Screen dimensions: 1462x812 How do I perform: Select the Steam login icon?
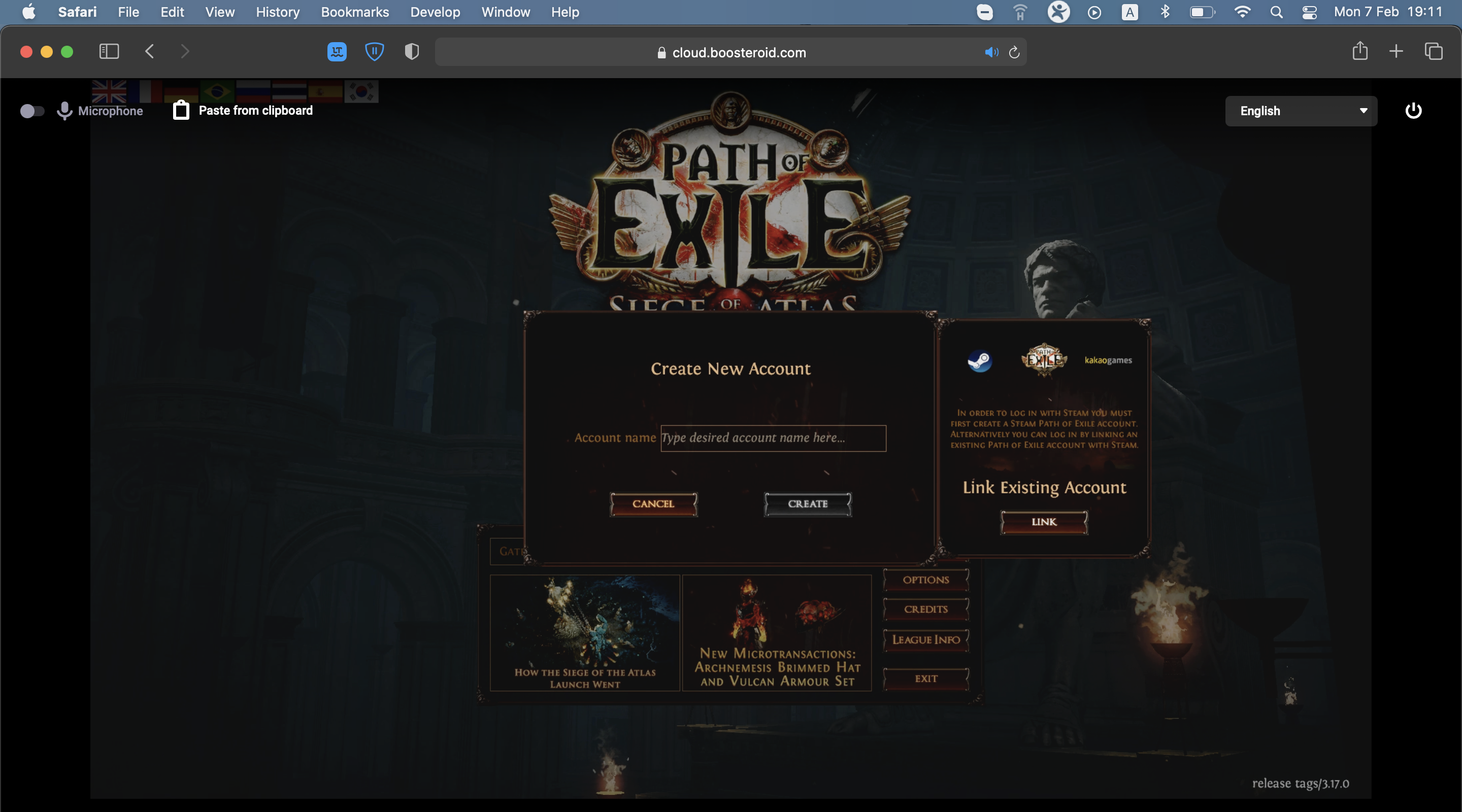[x=980, y=360]
